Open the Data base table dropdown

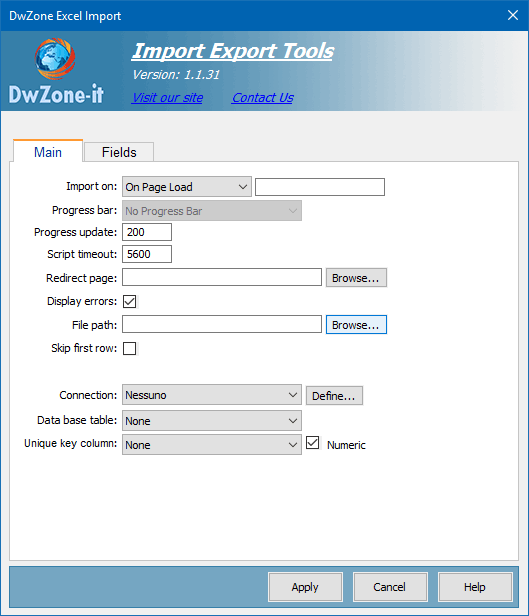tap(212, 421)
